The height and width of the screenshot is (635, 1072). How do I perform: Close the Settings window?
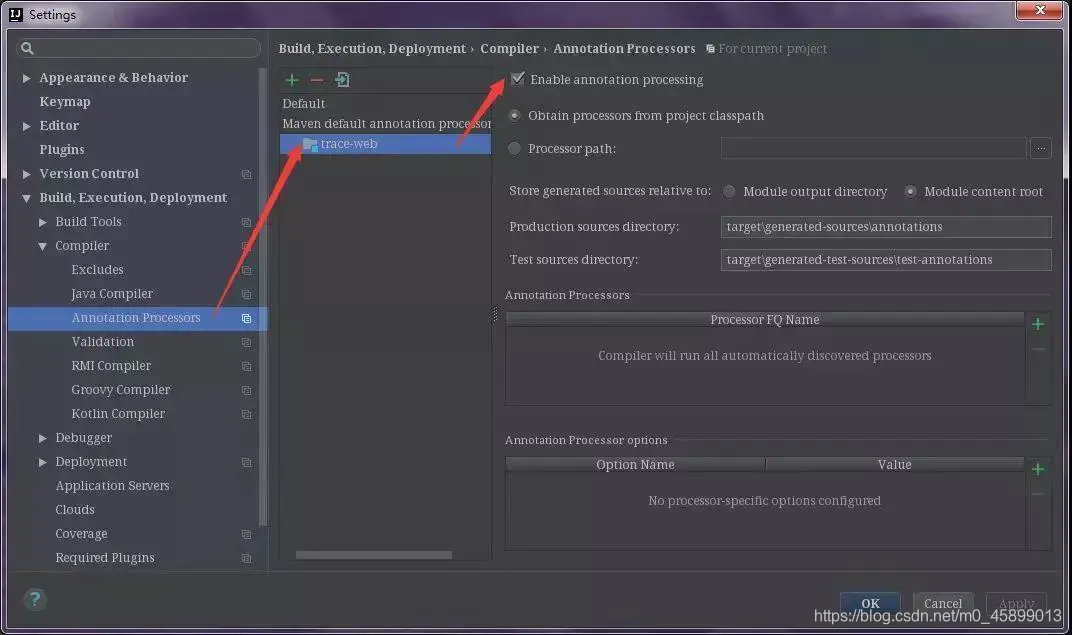click(x=1039, y=10)
